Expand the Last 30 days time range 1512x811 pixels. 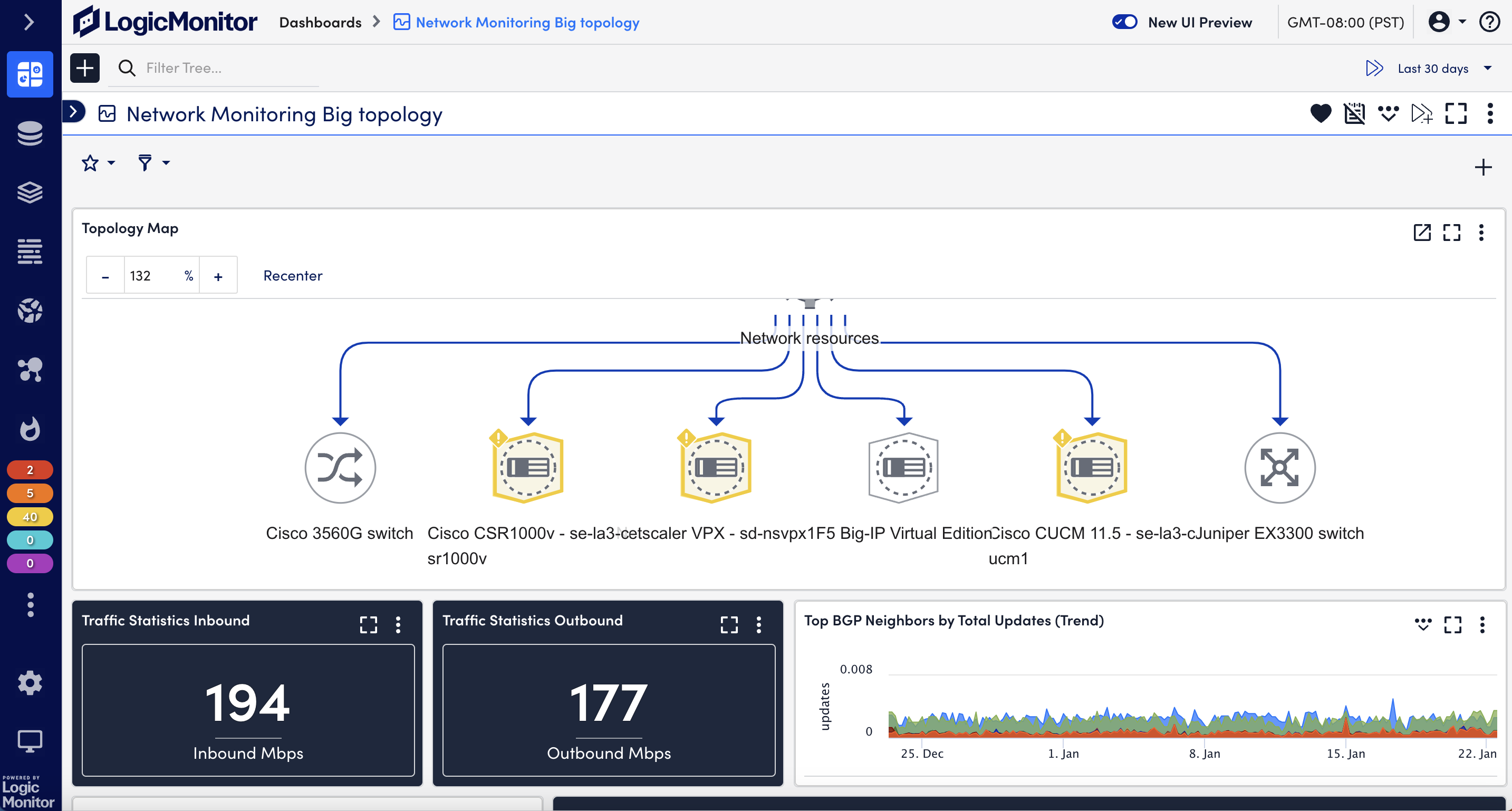tap(1442, 68)
